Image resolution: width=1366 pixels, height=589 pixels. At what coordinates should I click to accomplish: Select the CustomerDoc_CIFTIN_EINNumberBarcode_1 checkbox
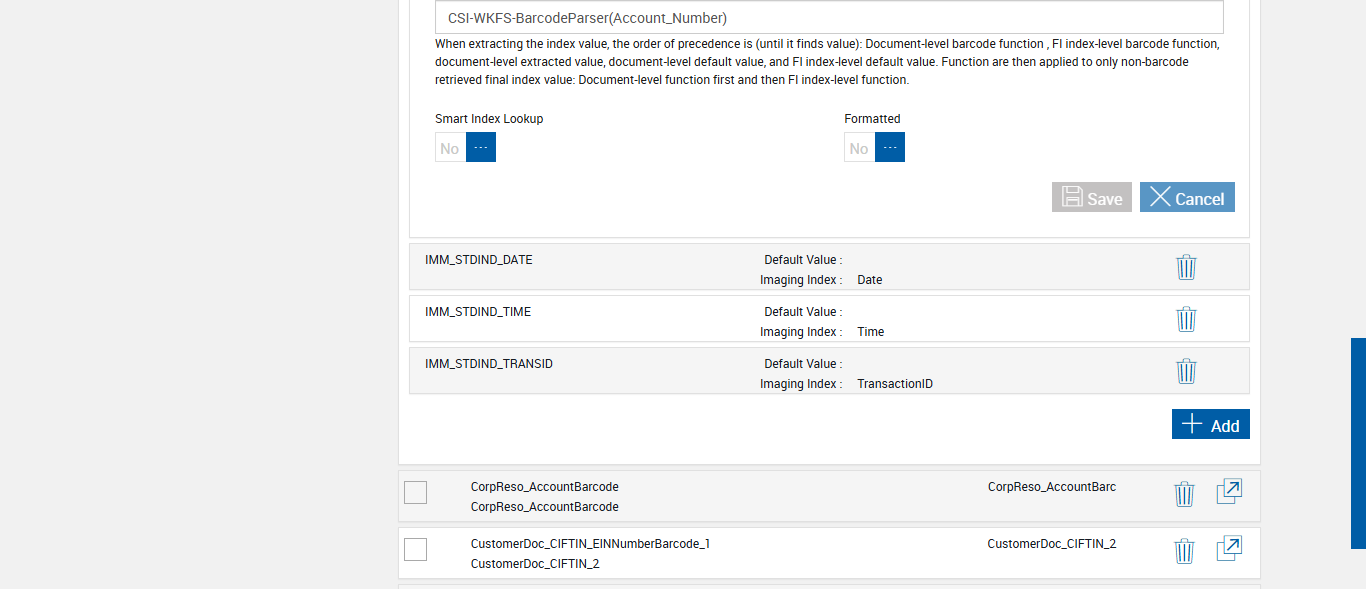click(x=415, y=549)
